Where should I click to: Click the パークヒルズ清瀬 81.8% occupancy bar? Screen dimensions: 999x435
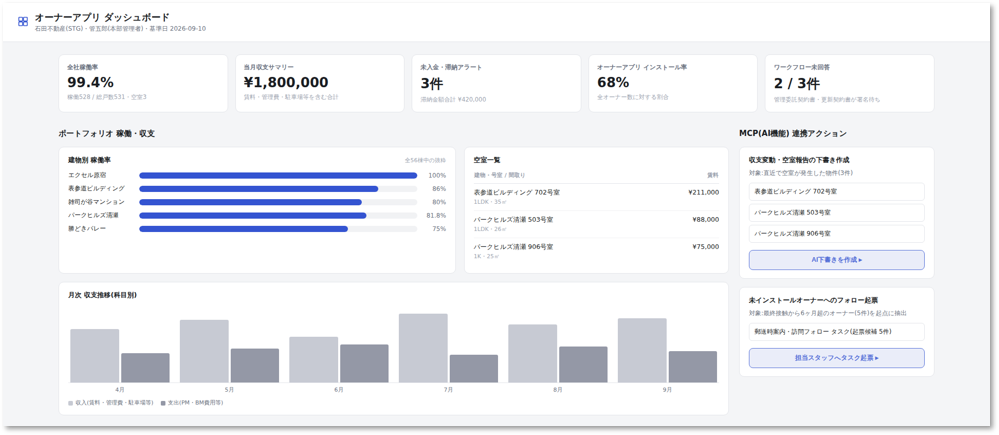point(278,215)
